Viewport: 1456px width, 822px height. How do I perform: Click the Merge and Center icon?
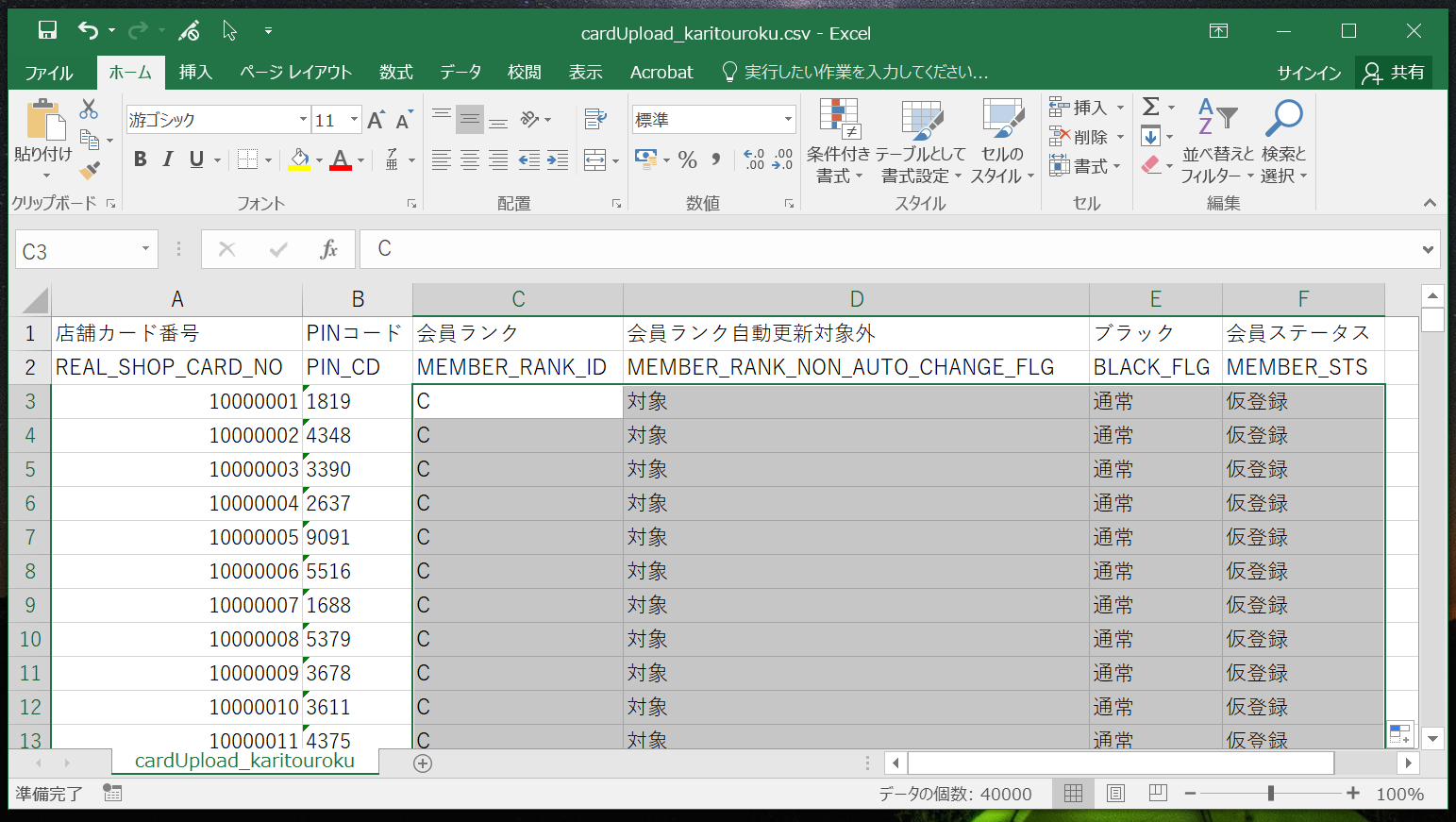pos(594,159)
